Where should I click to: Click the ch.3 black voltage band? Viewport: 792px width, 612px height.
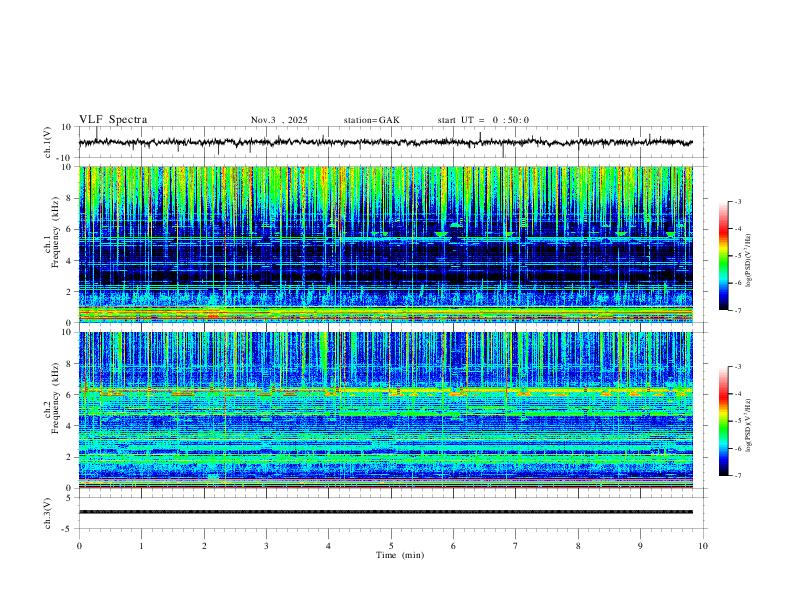click(385, 512)
